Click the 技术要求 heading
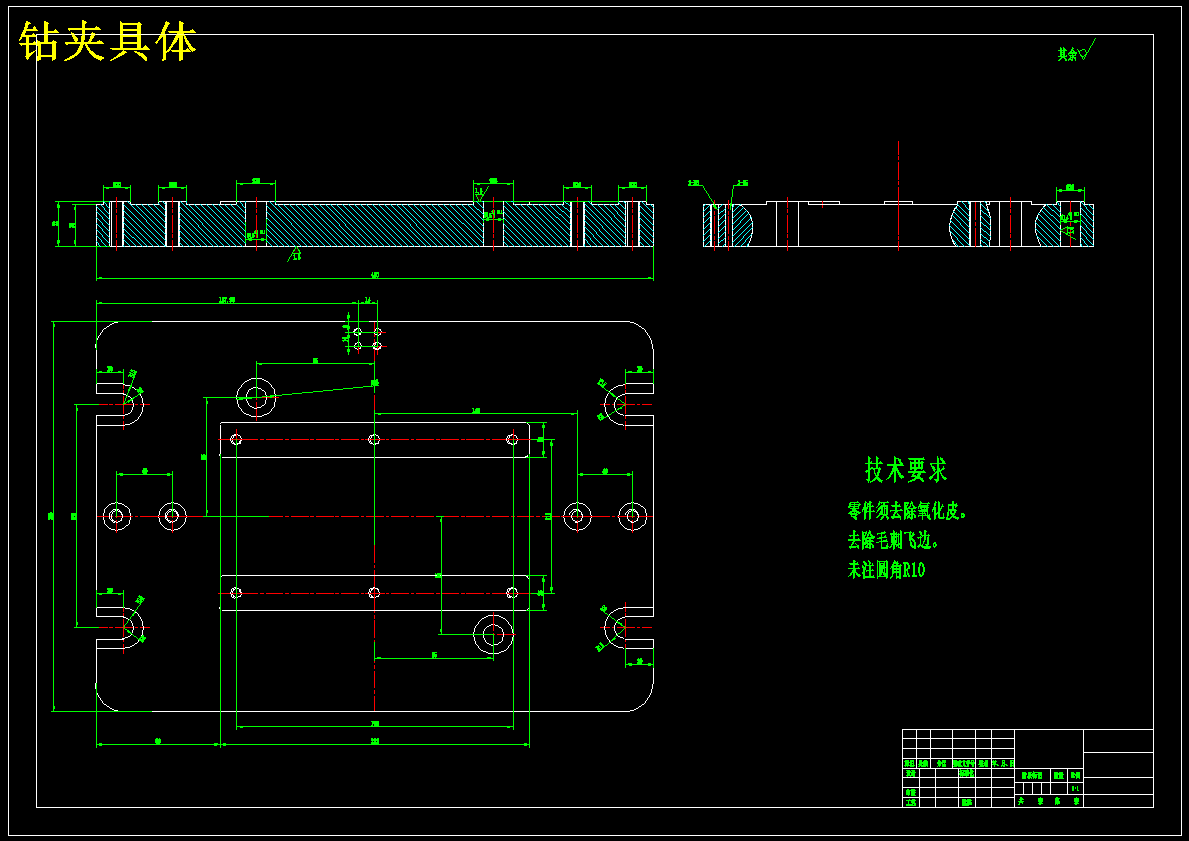The height and width of the screenshot is (841, 1189). click(906, 470)
